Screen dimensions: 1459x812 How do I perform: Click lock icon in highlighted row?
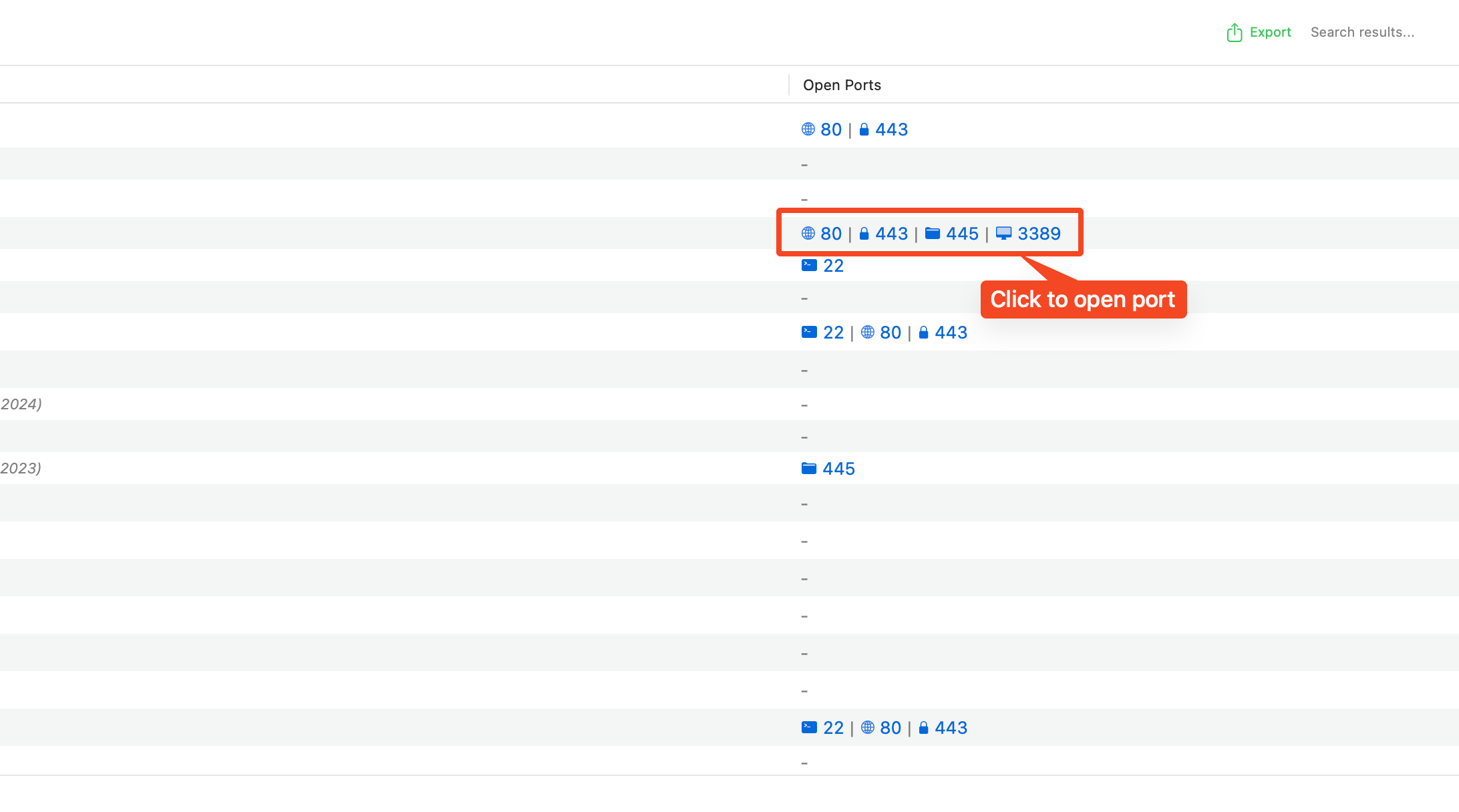[x=864, y=234]
